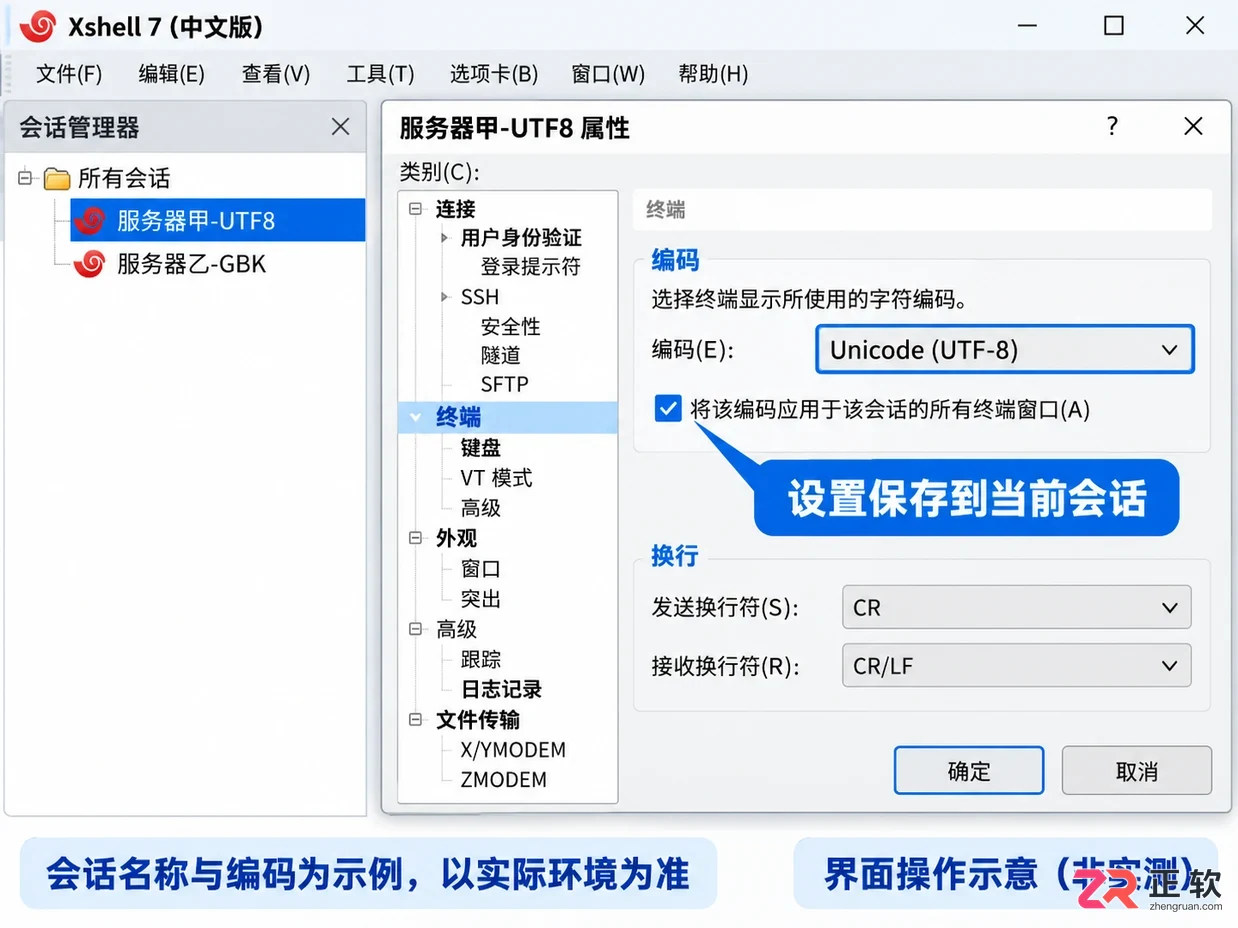Viewport: 1238px width, 928px height.
Task: Open the 接收换行符(R) CR/LF dropdown
Action: click(x=1017, y=665)
